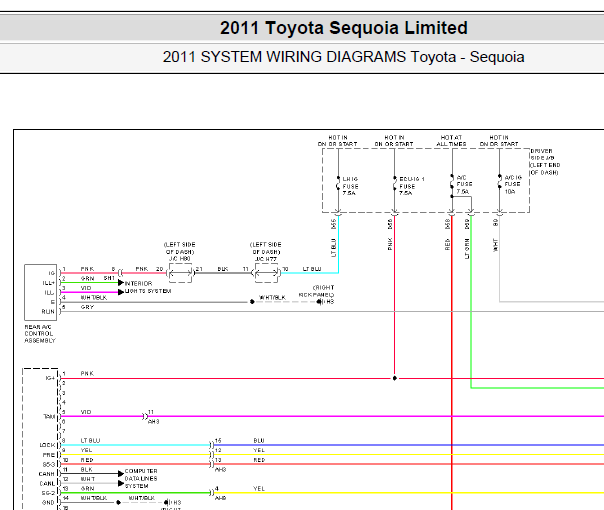Viewport: 604px width, 510px height.
Task: Click the arrowhead pointing to 'INTERIOR' on GRN wire
Action: click(121, 283)
